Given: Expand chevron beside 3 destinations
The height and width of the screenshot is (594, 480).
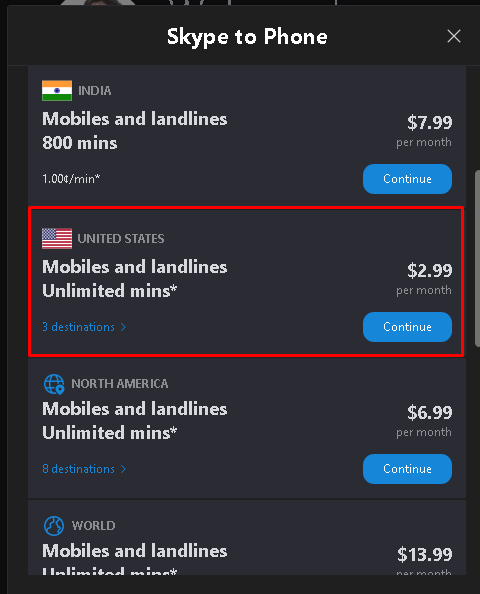Looking at the screenshot, I should coord(123,327).
